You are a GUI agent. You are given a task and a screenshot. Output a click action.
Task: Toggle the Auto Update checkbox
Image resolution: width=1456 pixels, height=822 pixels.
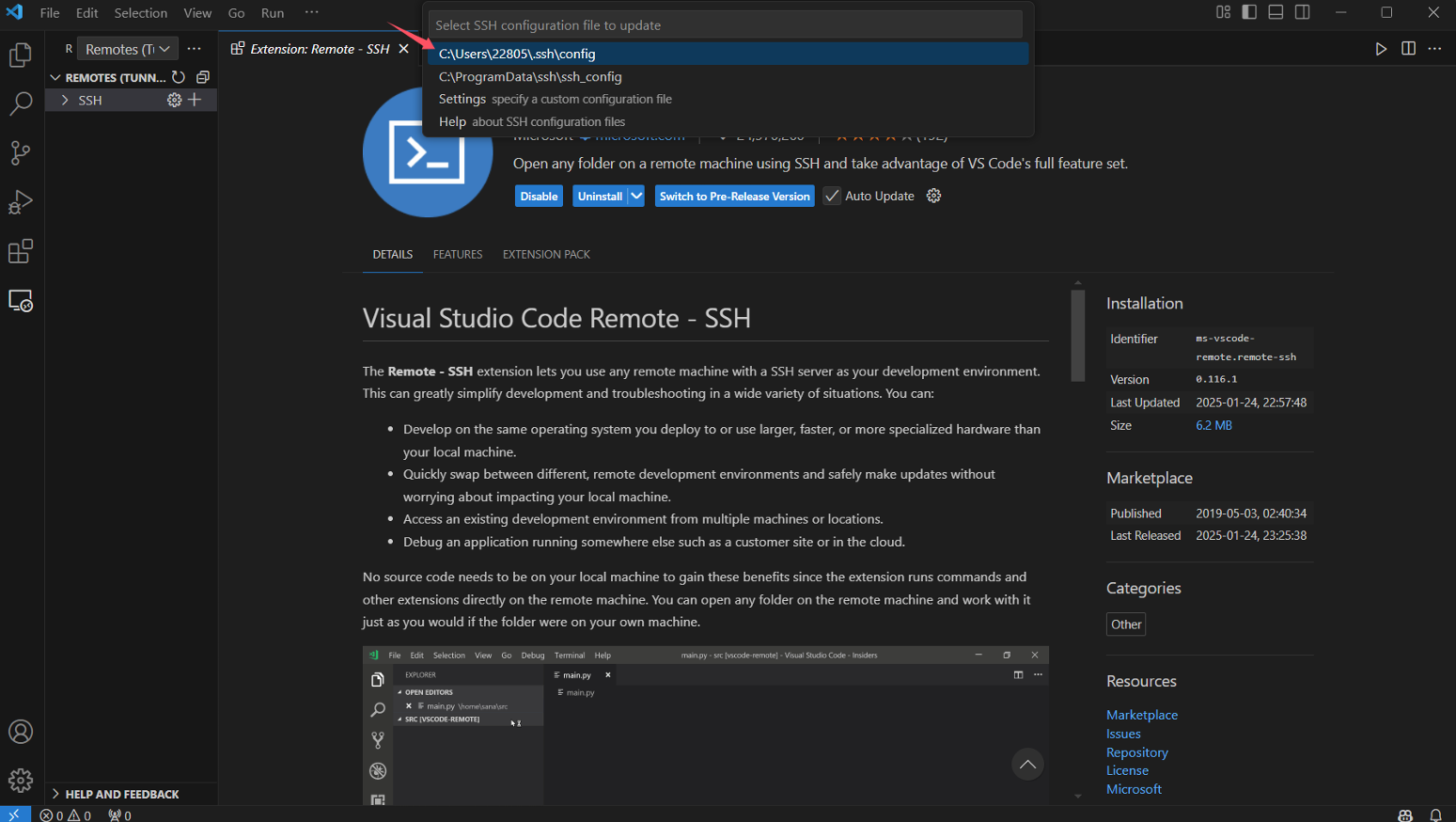[832, 196]
